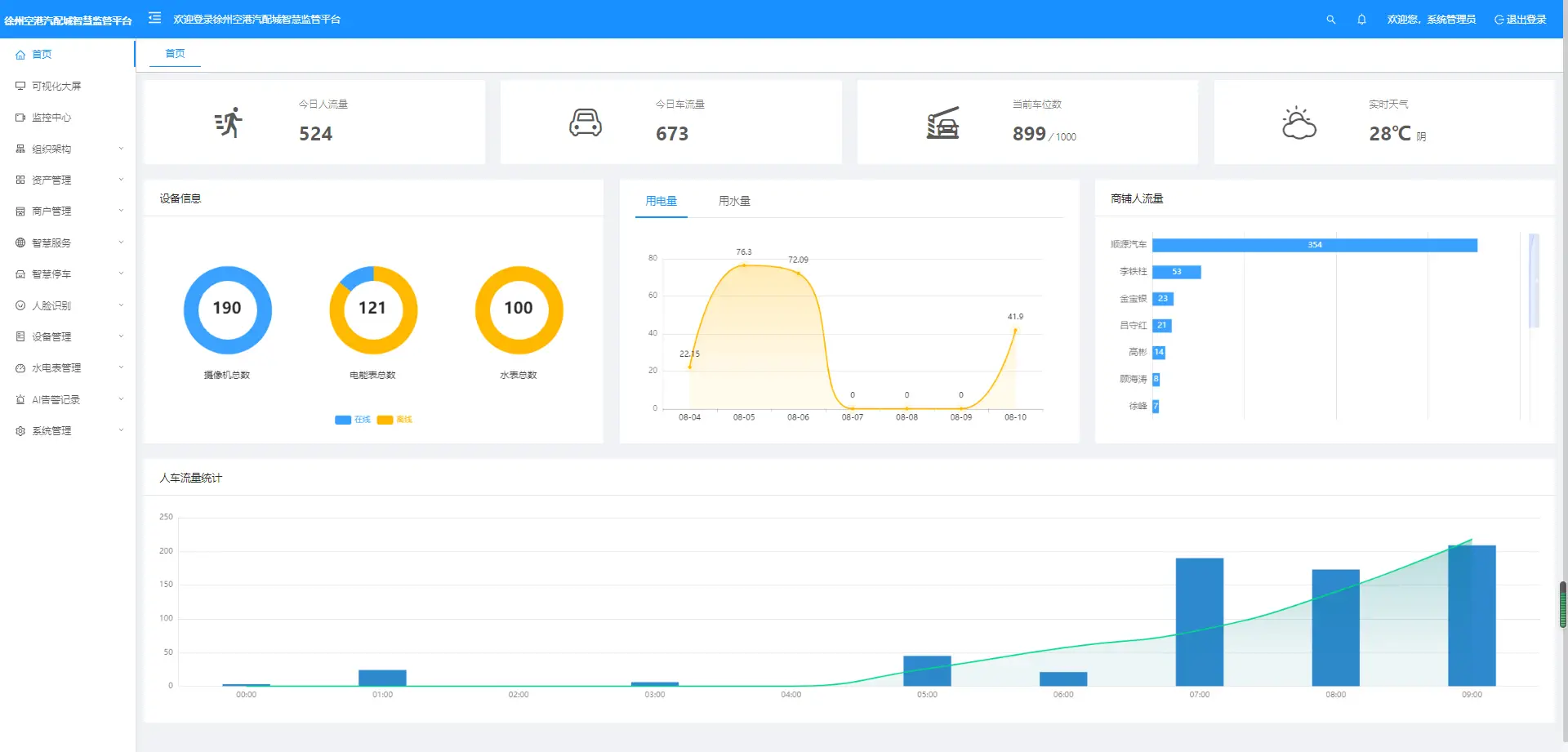Viewport: 1568px width, 752px height.
Task: Click the 09:00 bar in 人车流量统计
Action: click(1472, 616)
